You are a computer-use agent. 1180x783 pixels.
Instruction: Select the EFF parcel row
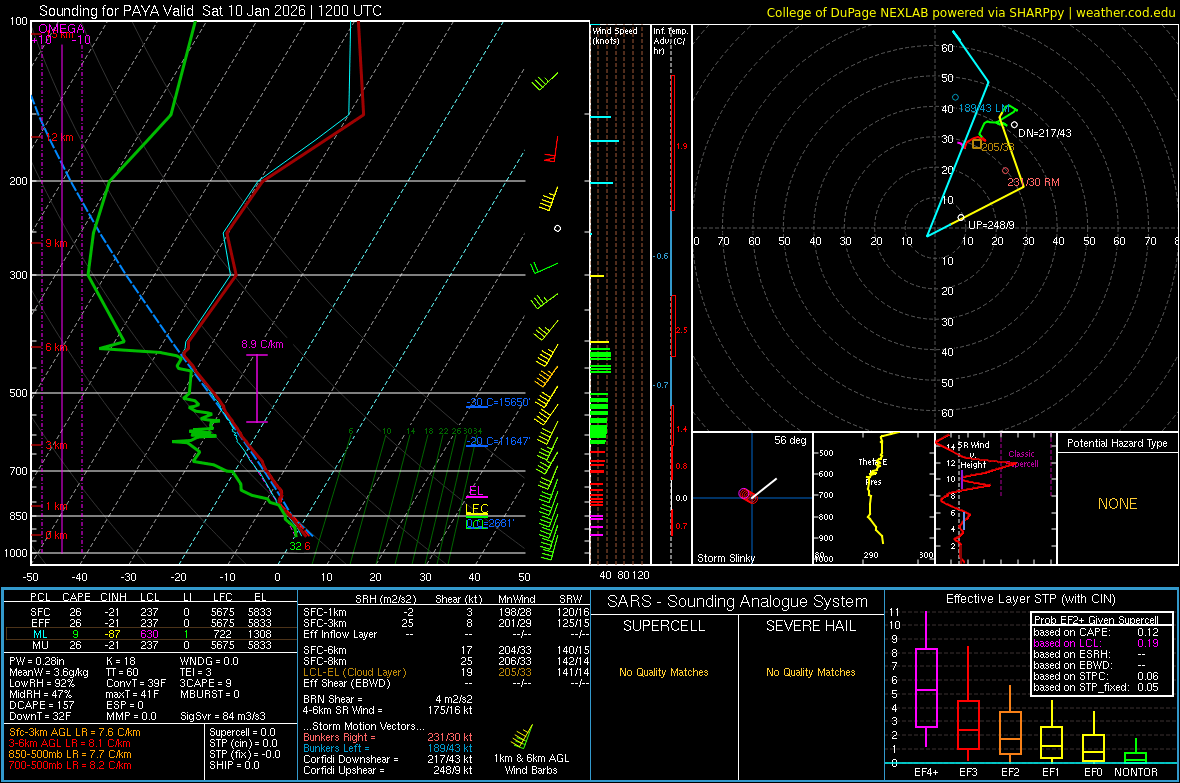click(x=151, y=623)
